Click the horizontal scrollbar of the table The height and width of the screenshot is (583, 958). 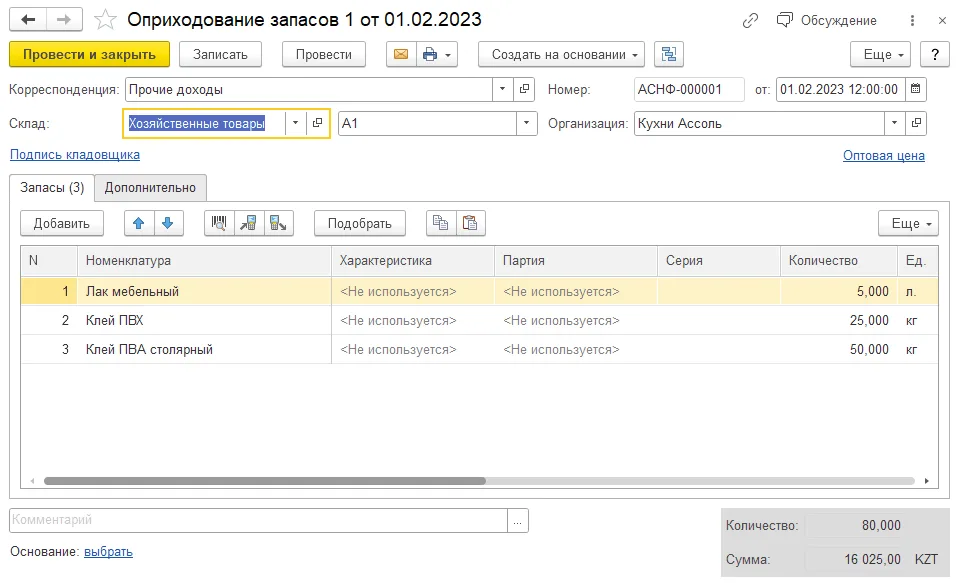(265, 481)
